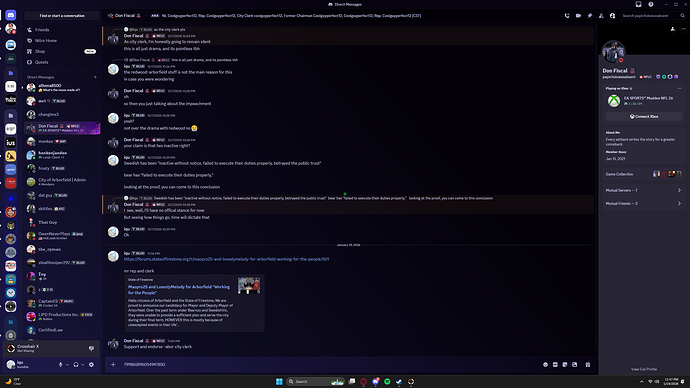This screenshot has height=388, width=690.
Task: Open CertifiedLaw direct message
Action: [62, 330]
